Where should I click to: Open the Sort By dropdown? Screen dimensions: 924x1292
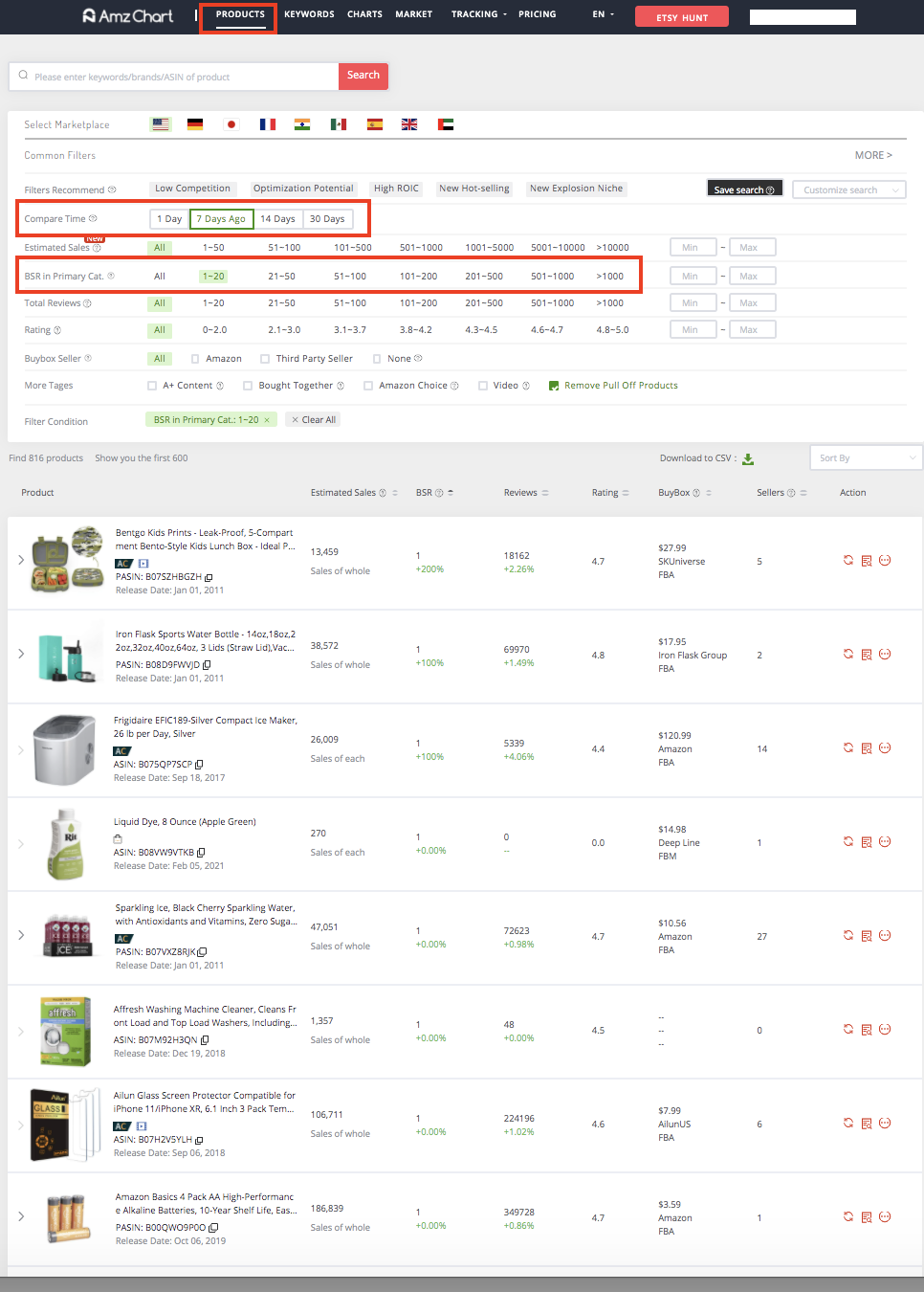click(x=866, y=458)
